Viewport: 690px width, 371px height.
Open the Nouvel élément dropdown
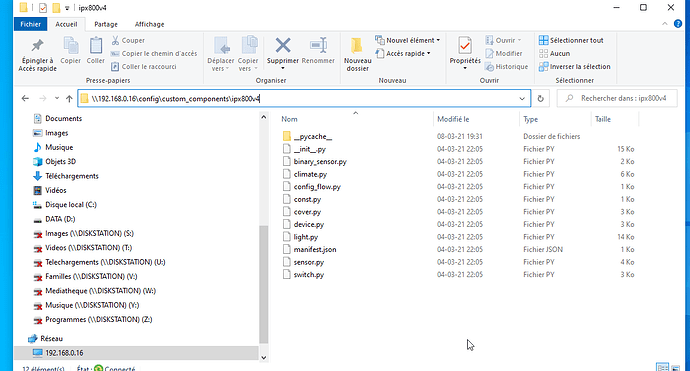click(x=407, y=40)
